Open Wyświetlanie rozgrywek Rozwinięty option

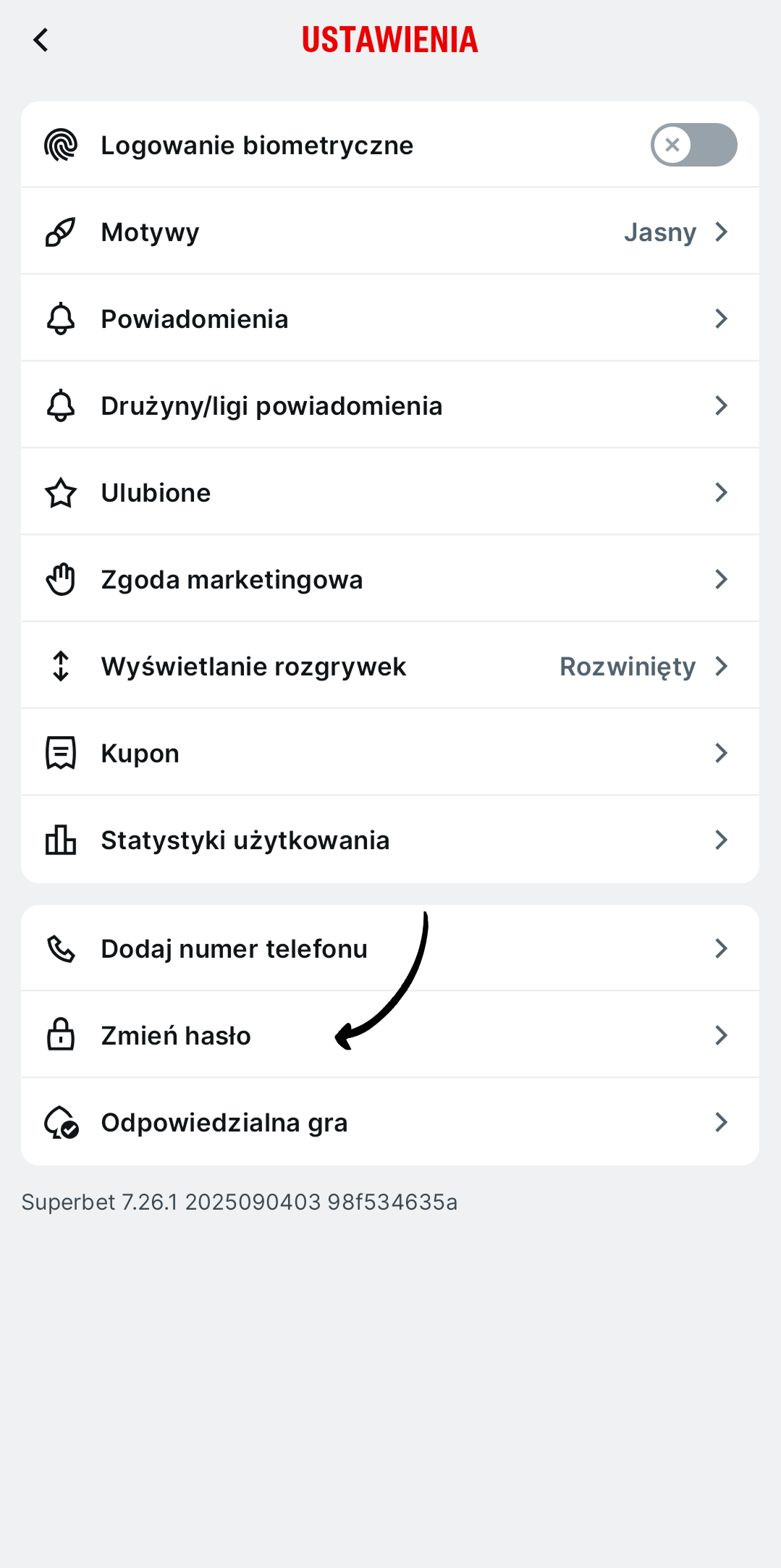pyautogui.click(x=641, y=666)
